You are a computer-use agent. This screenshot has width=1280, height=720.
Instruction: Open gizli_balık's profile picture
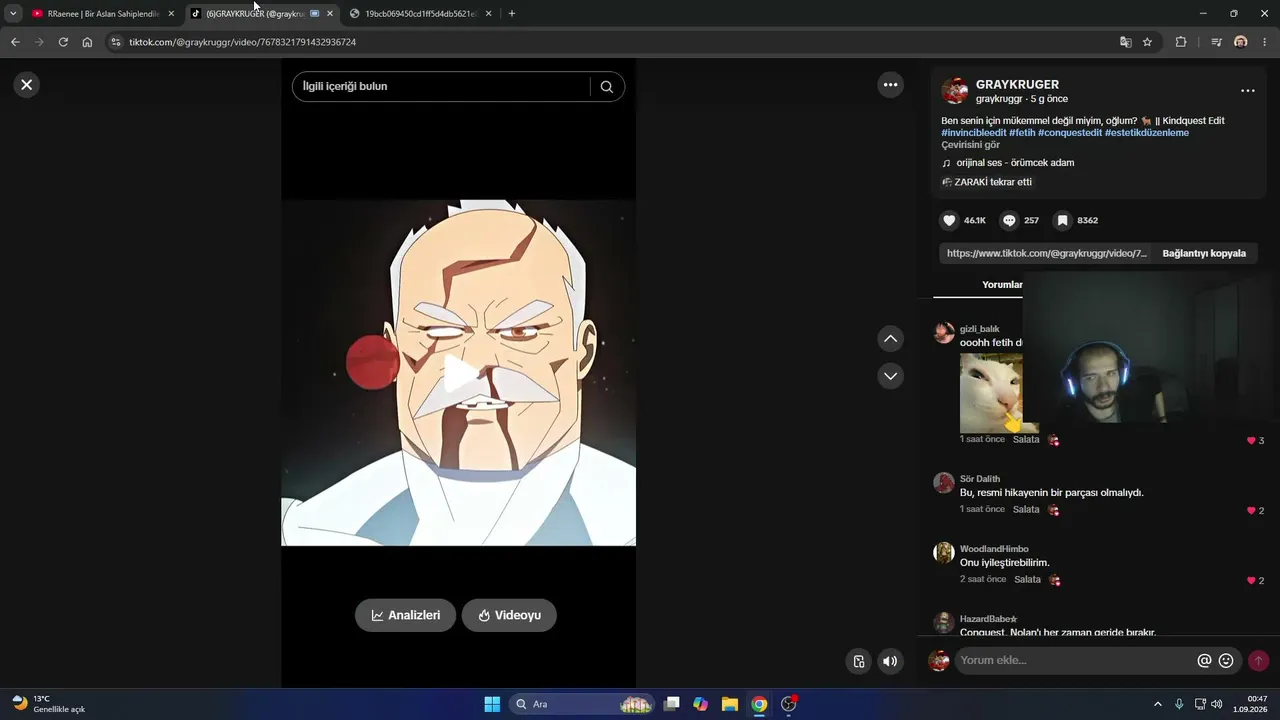(944, 333)
